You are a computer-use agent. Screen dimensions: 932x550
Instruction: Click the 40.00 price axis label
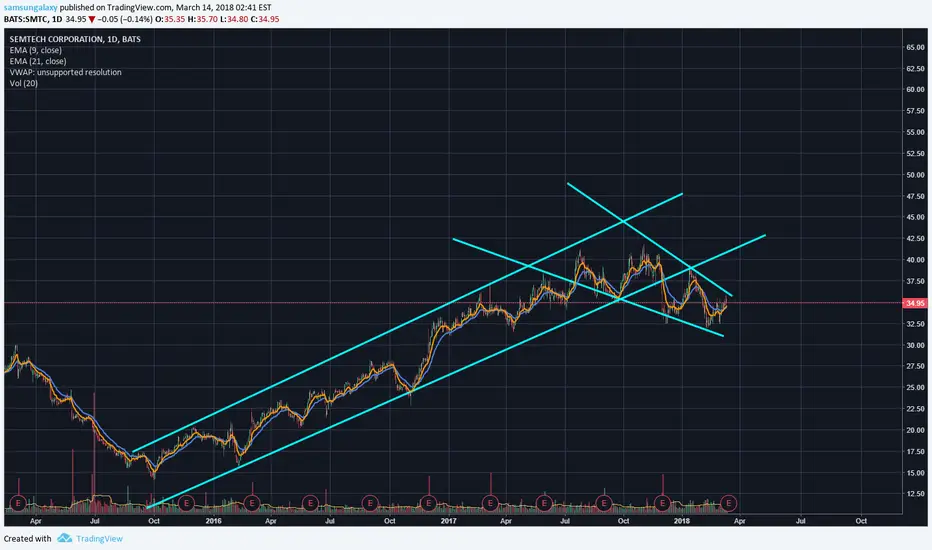tap(915, 260)
